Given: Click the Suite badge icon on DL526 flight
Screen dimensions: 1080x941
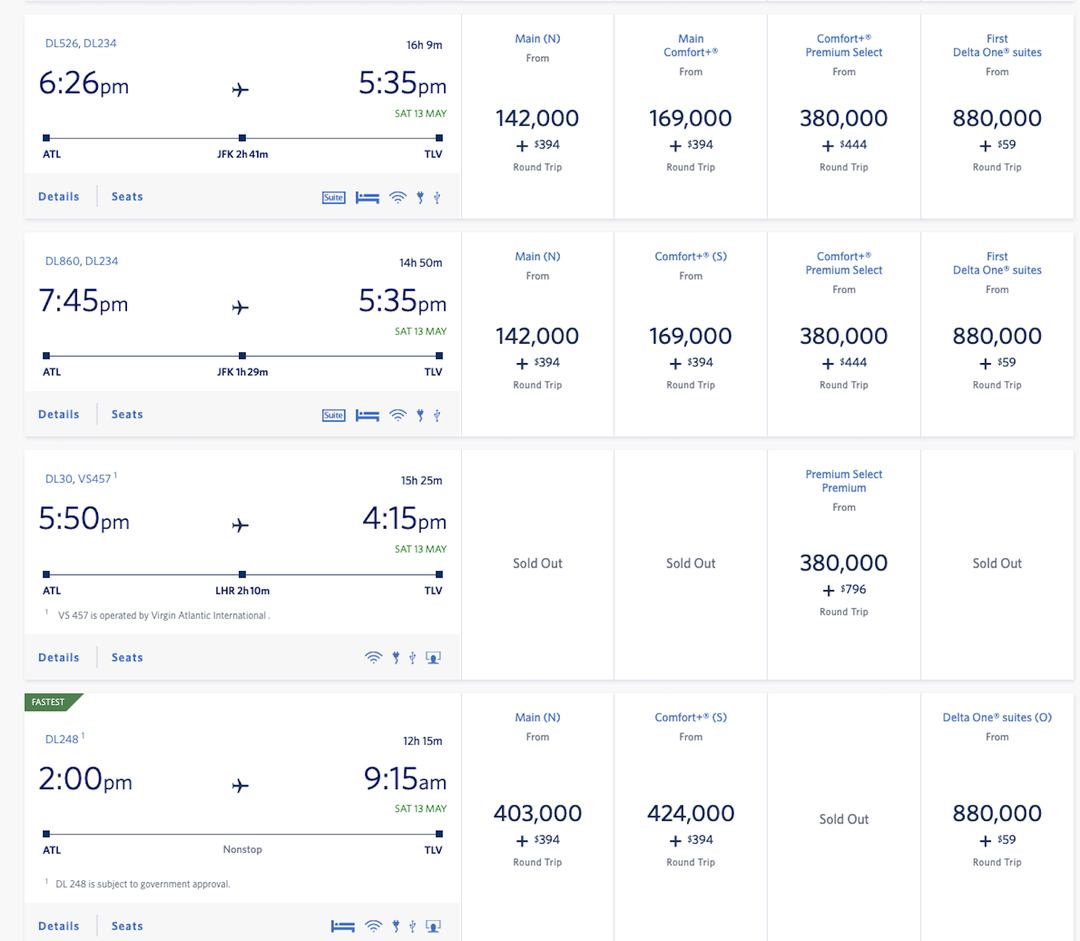Looking at the screenshot, I should click(333, 197).
